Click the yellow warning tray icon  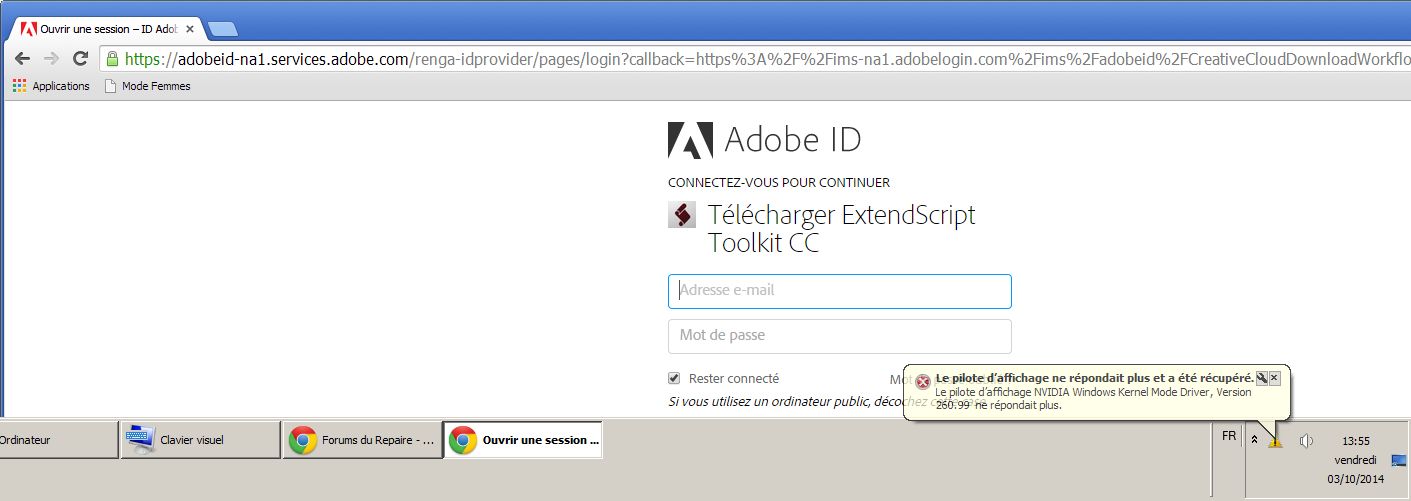1275,440
